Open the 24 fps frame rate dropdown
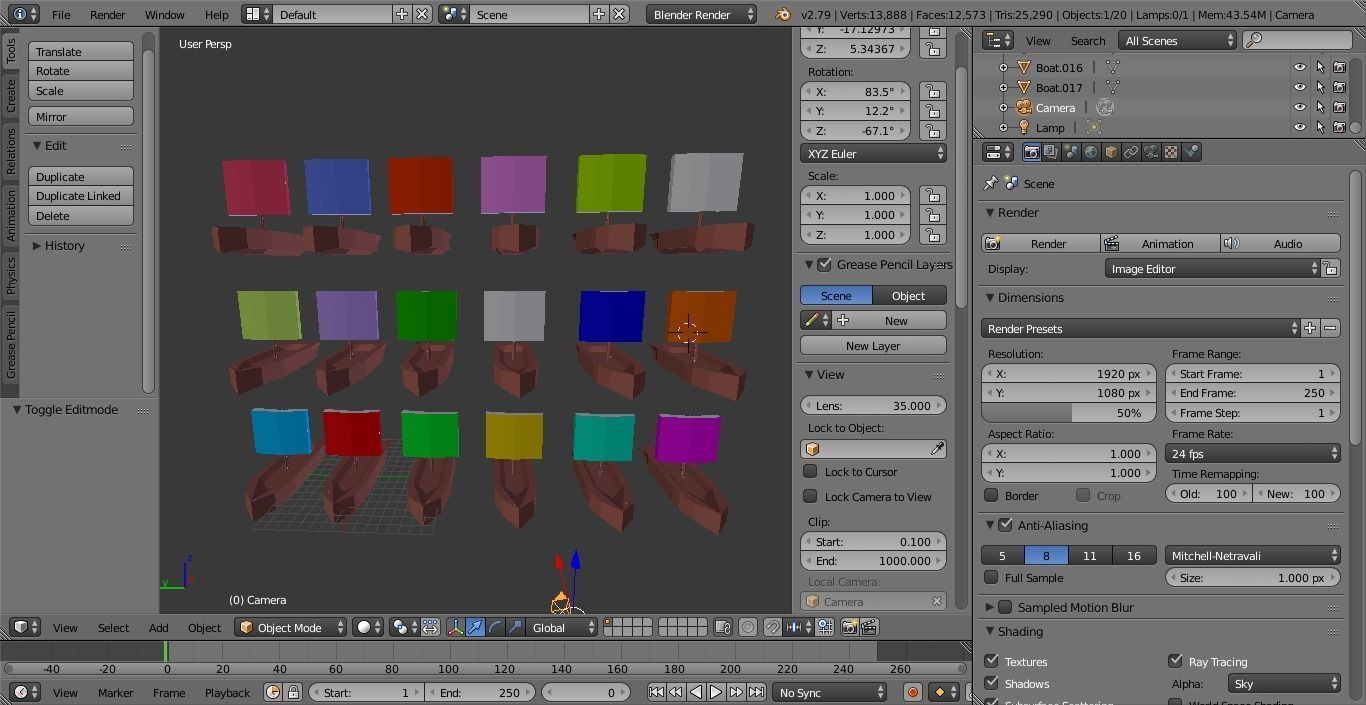Screen dimensions: 1366x705 [1254, 453]
